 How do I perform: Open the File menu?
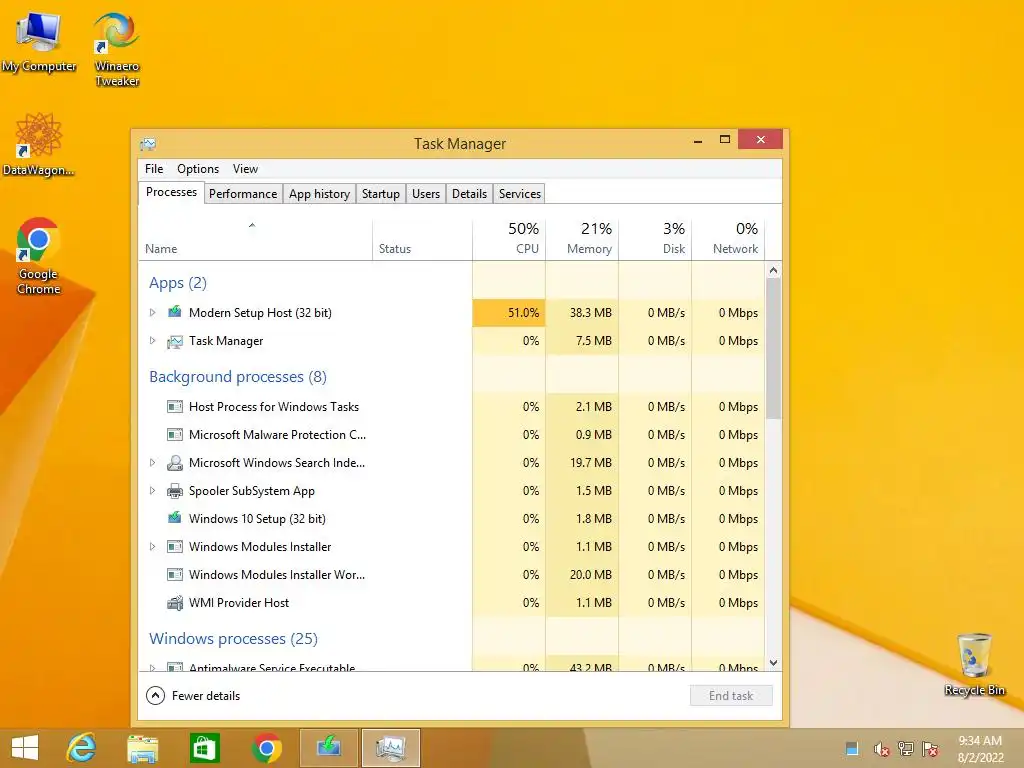coord(154,168)
